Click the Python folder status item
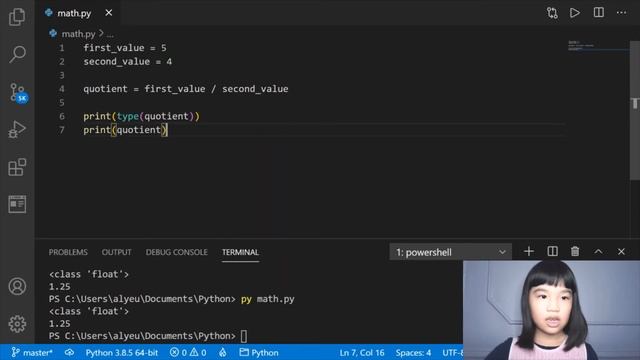The width and height of the screenshot is (640, 360). [x=259, y=352]
